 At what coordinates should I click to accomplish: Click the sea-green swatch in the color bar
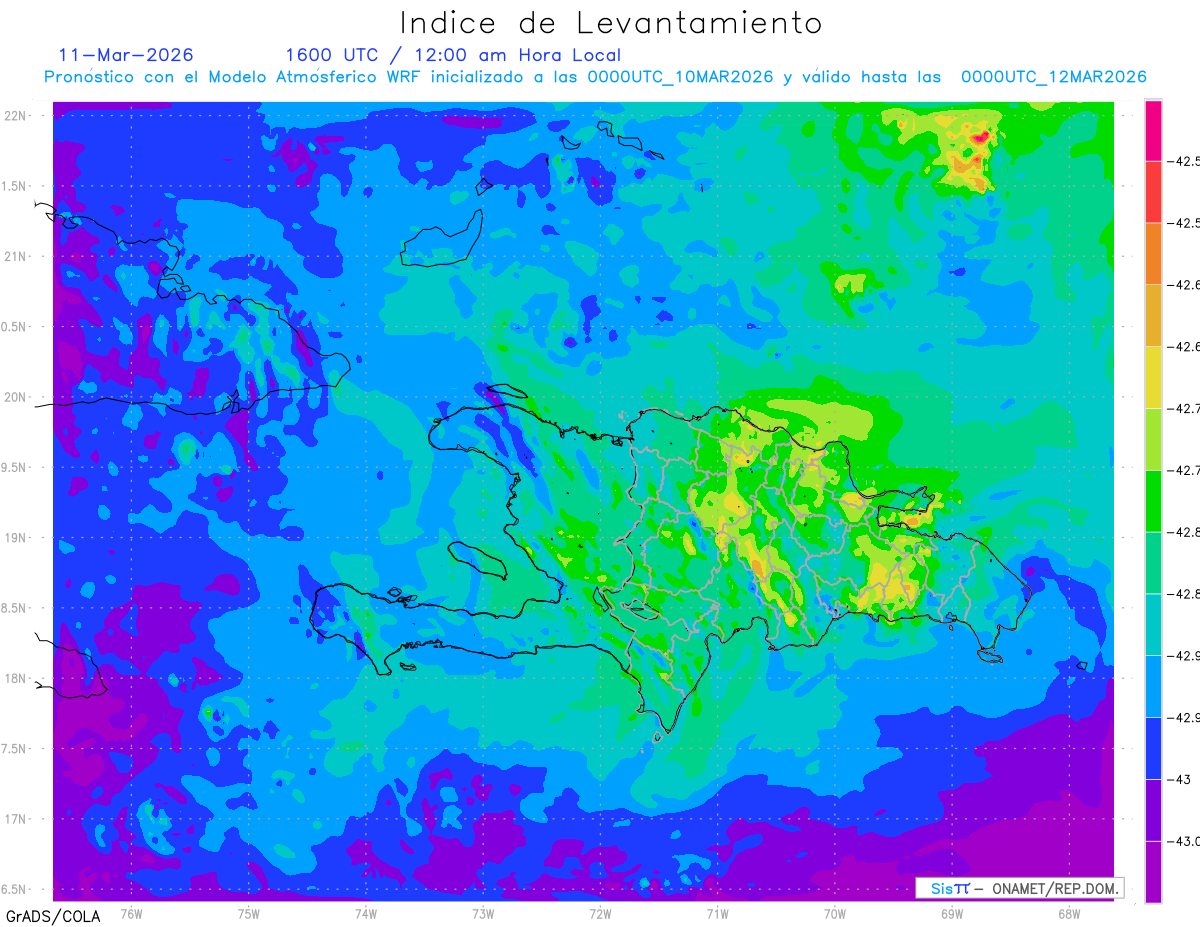(1153, 563)
